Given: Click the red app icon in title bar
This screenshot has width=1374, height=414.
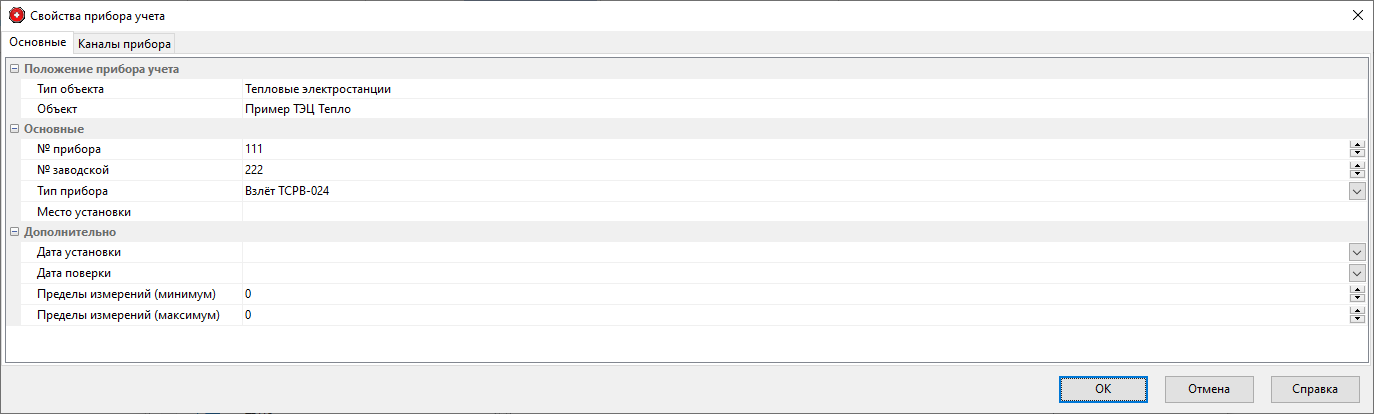Looking at the screenshot, I should (x=15, y=15).
